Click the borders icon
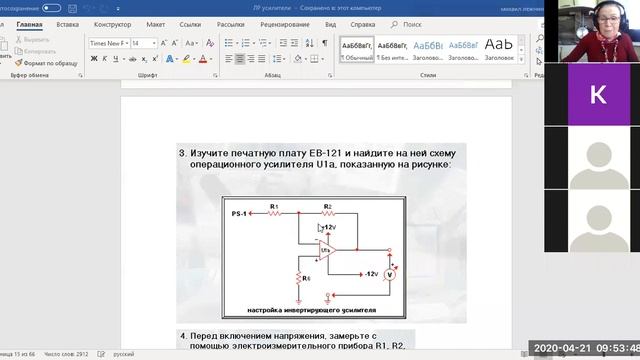Viewport: 640px width, 360px height. pyautogui.click(x=314, y=59)
